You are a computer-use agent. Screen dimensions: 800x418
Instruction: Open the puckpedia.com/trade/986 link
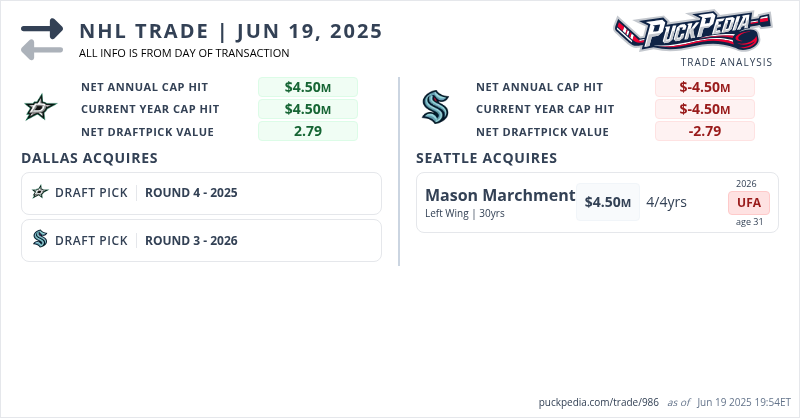pos(598,402)
